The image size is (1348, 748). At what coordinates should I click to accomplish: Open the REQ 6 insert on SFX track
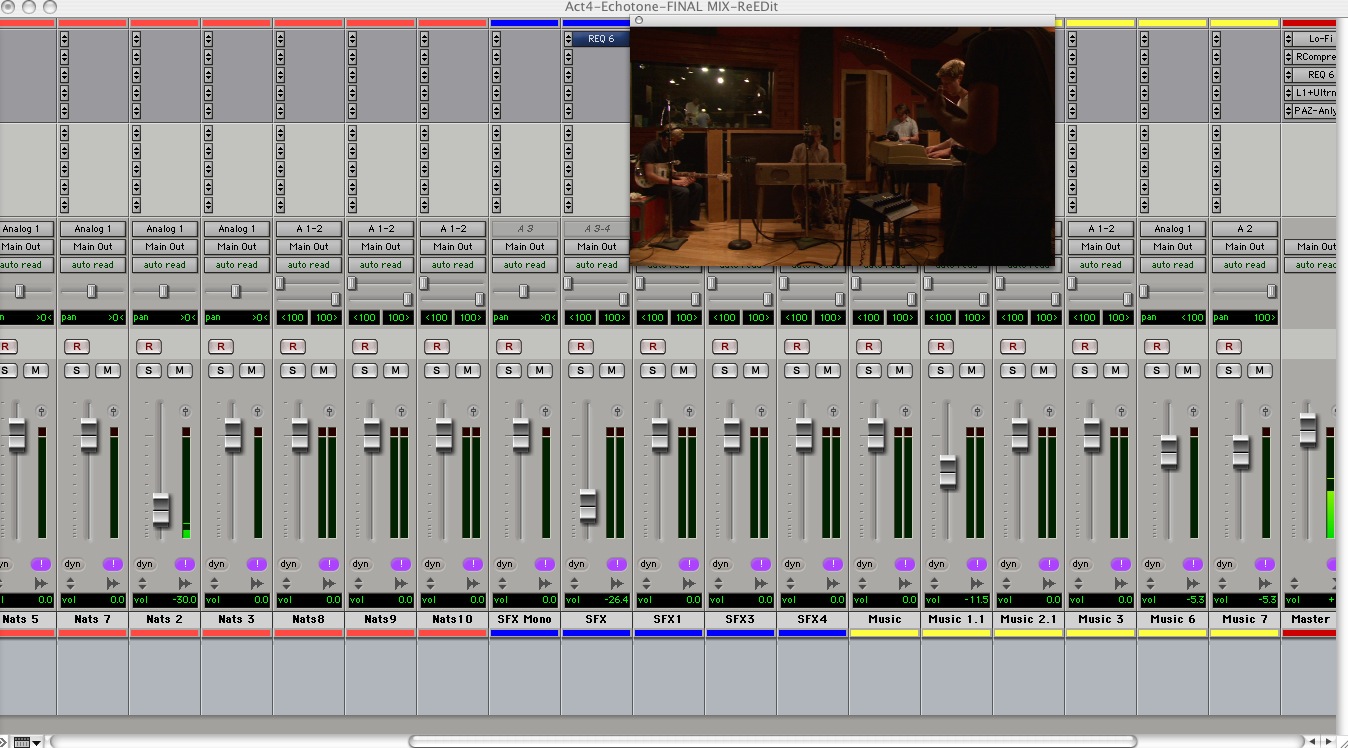click(x=602, y=39)
